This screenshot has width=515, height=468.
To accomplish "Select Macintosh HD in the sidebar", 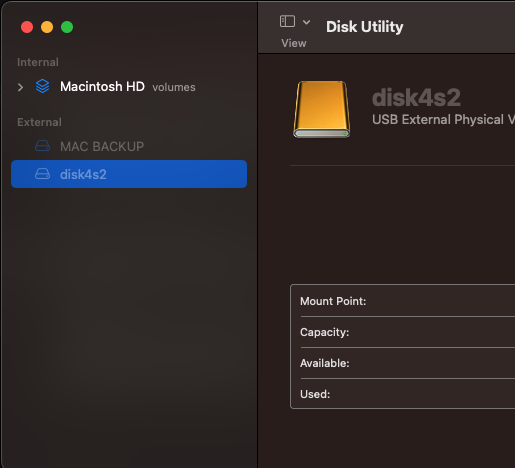I will point(129,87).
